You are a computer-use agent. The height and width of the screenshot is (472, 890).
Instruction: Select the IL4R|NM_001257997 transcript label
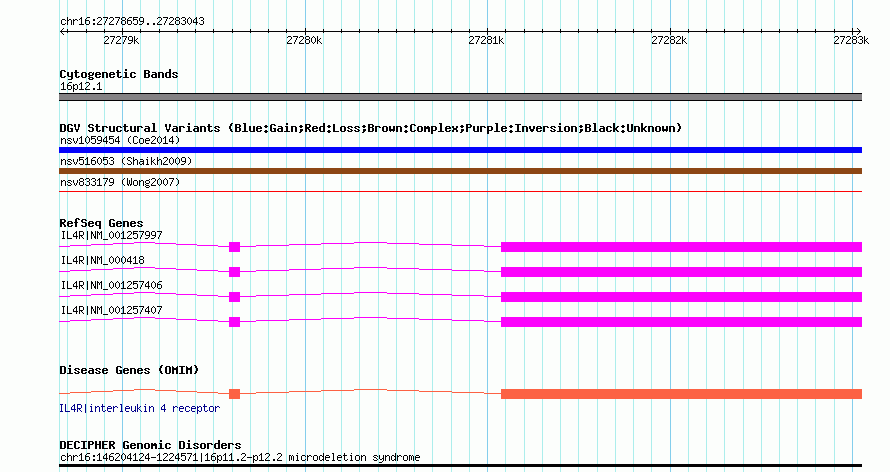tap(111, 235)
